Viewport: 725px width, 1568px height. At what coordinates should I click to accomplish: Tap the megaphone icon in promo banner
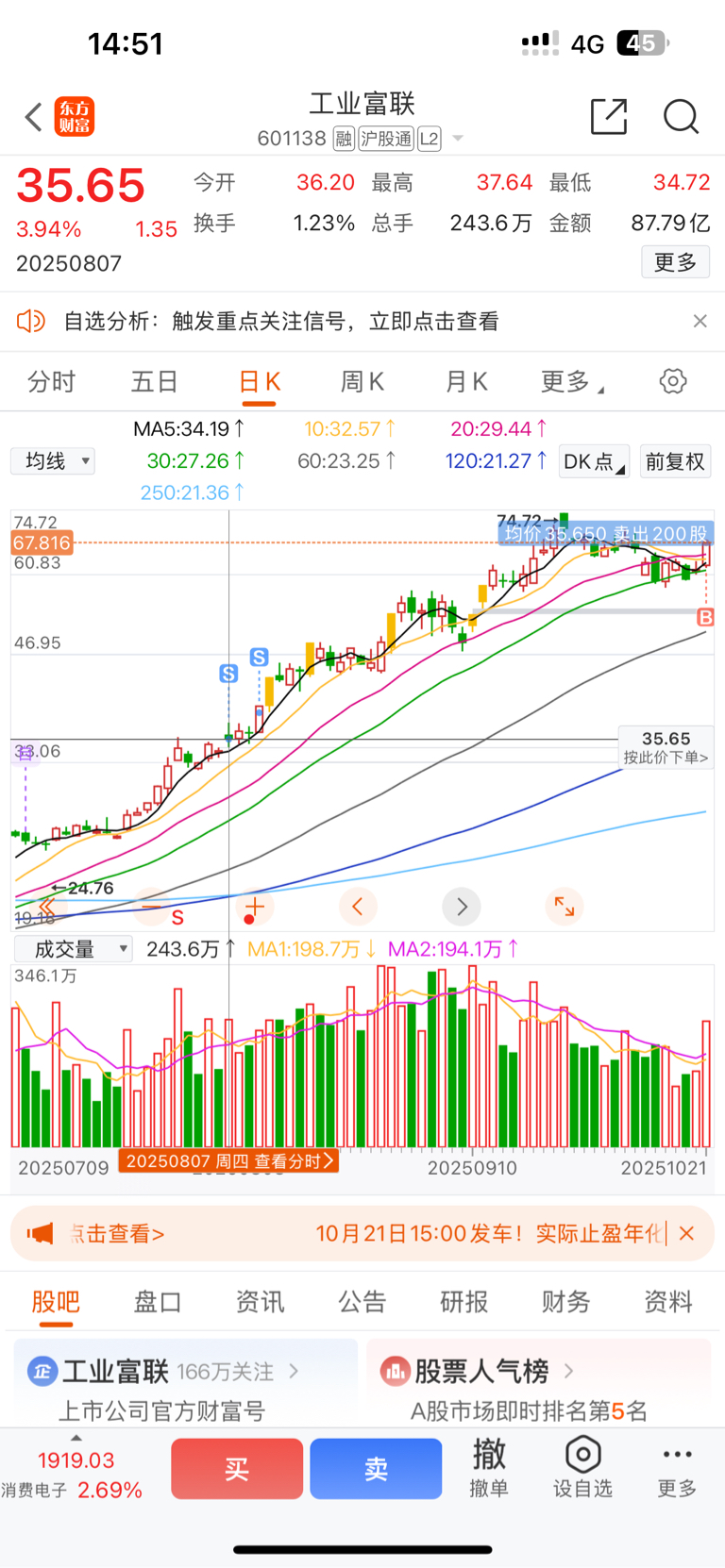[41, 1233]
